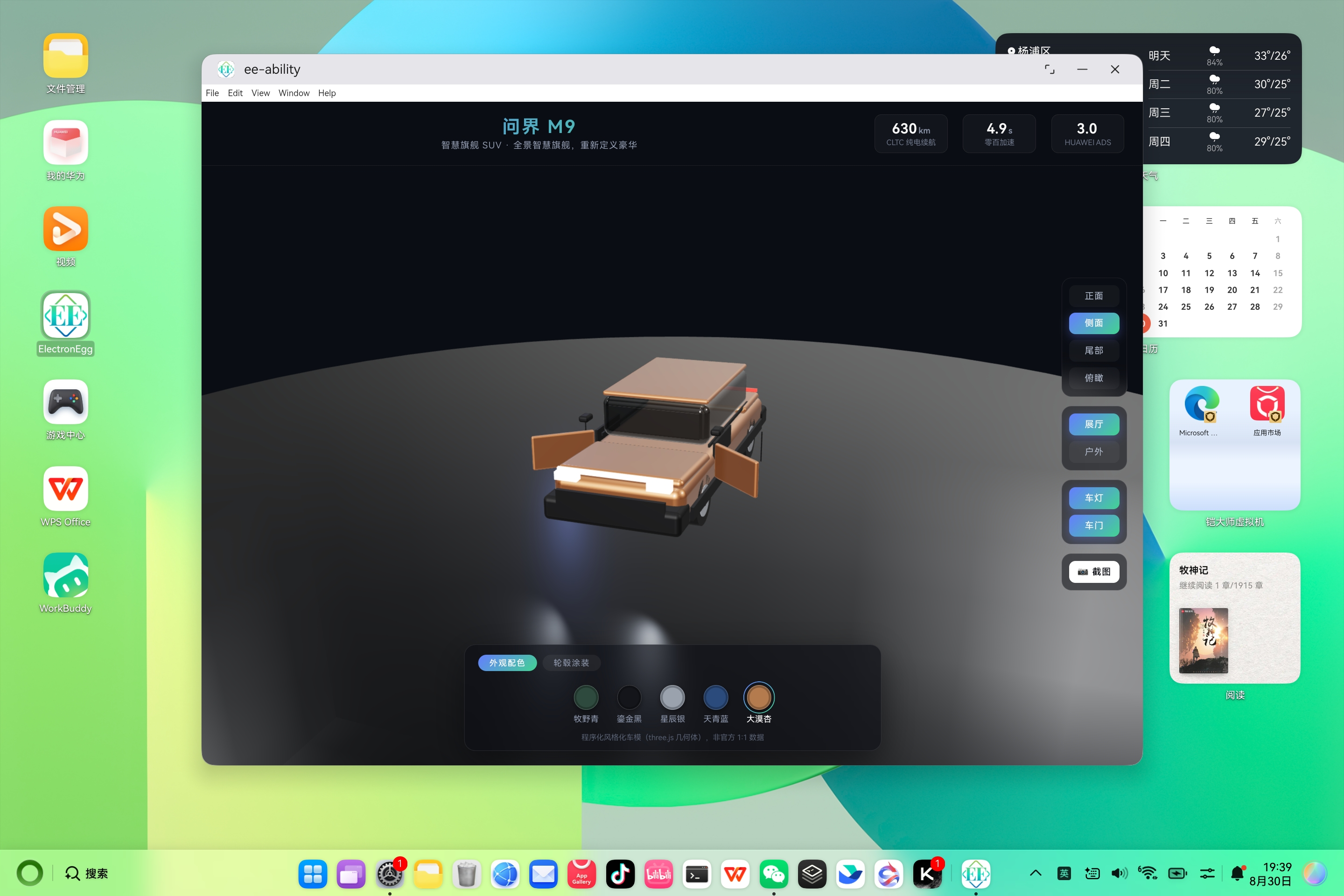This screenshot has width=1344, height=896.
Task: Click the clock showing 19:39
Action: point(1277,867)
